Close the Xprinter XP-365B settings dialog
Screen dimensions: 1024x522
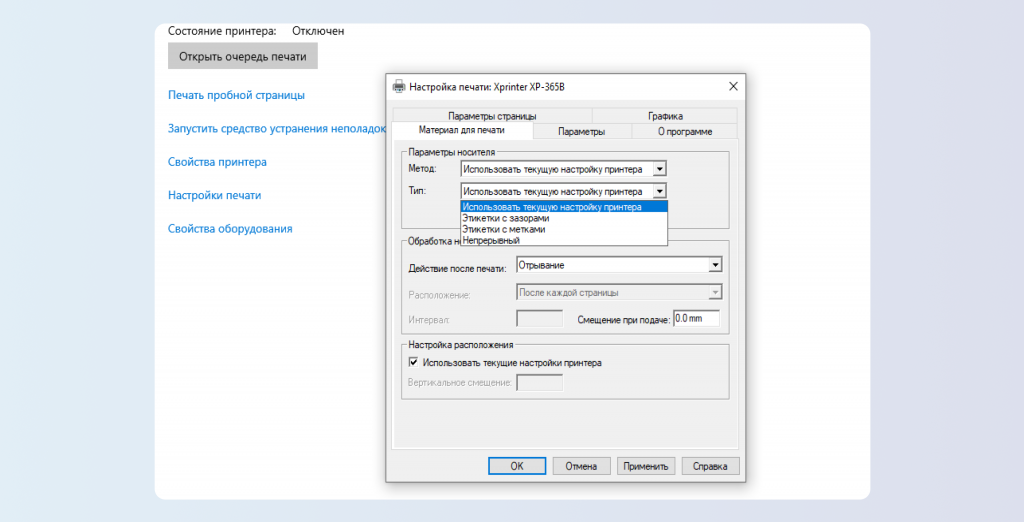733,87
